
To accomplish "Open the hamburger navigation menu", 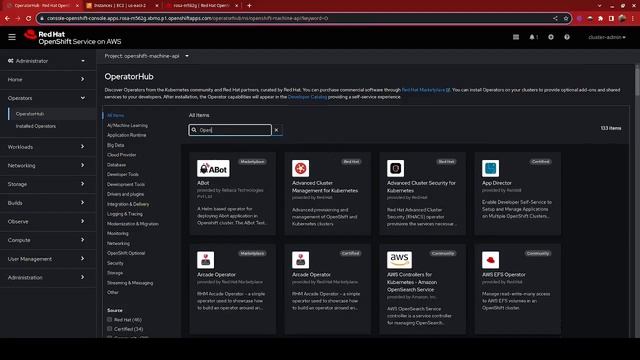I will click(x=12, y=37).
